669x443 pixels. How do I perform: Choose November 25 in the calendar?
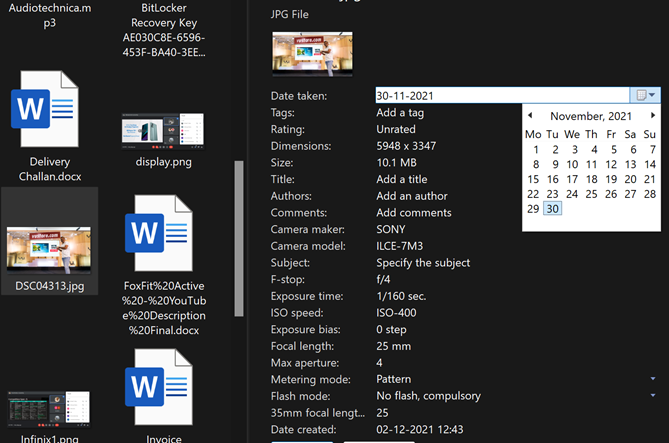(x=591, y=194)
